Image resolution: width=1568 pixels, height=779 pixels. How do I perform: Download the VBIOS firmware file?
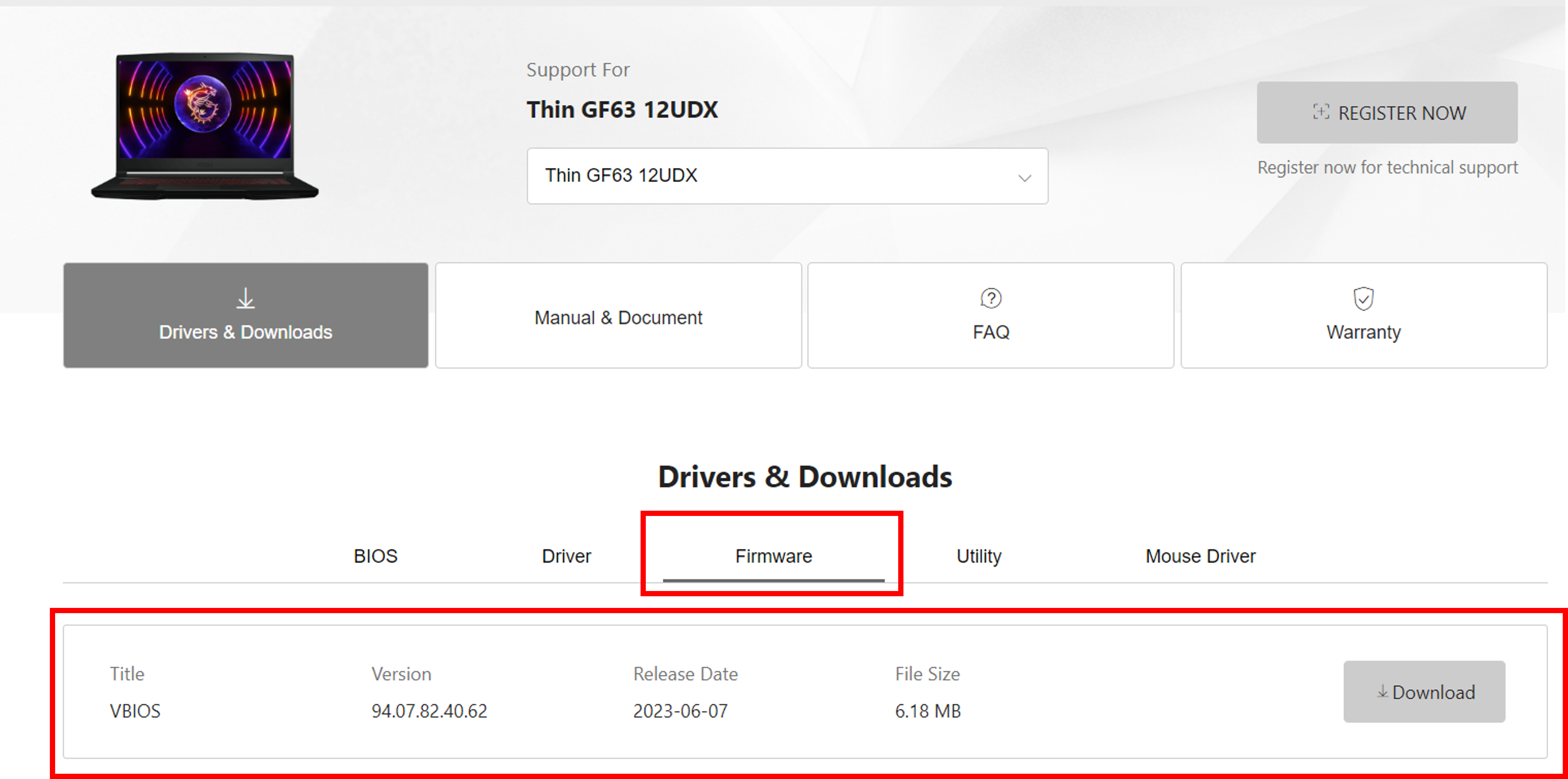1424,691
